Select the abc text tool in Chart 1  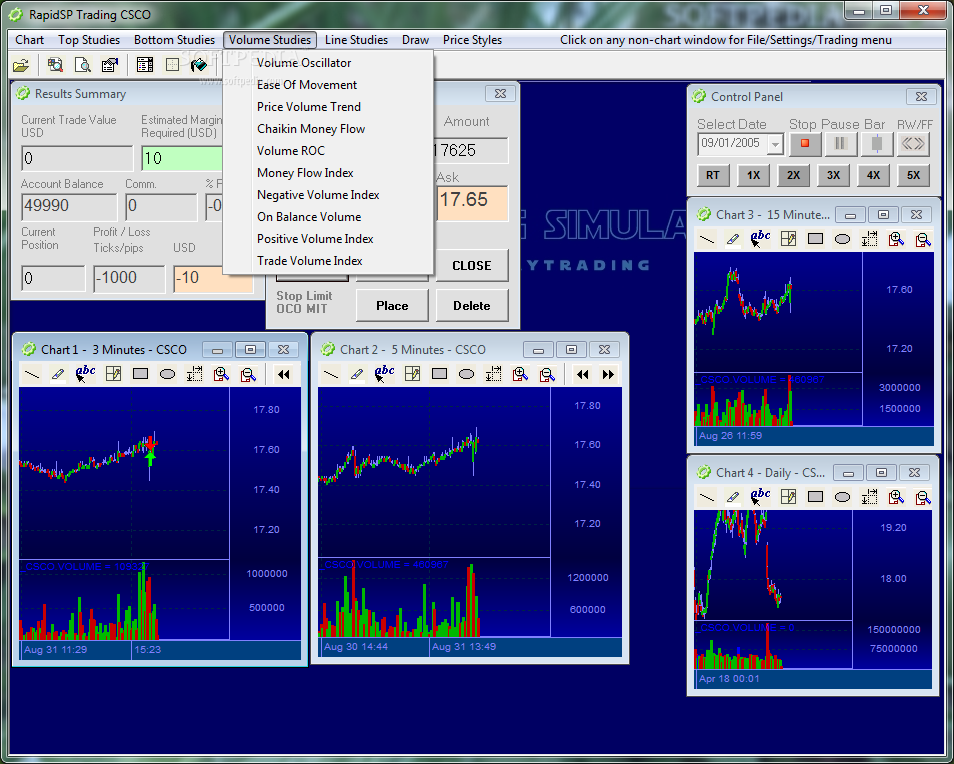coord(85,374)
